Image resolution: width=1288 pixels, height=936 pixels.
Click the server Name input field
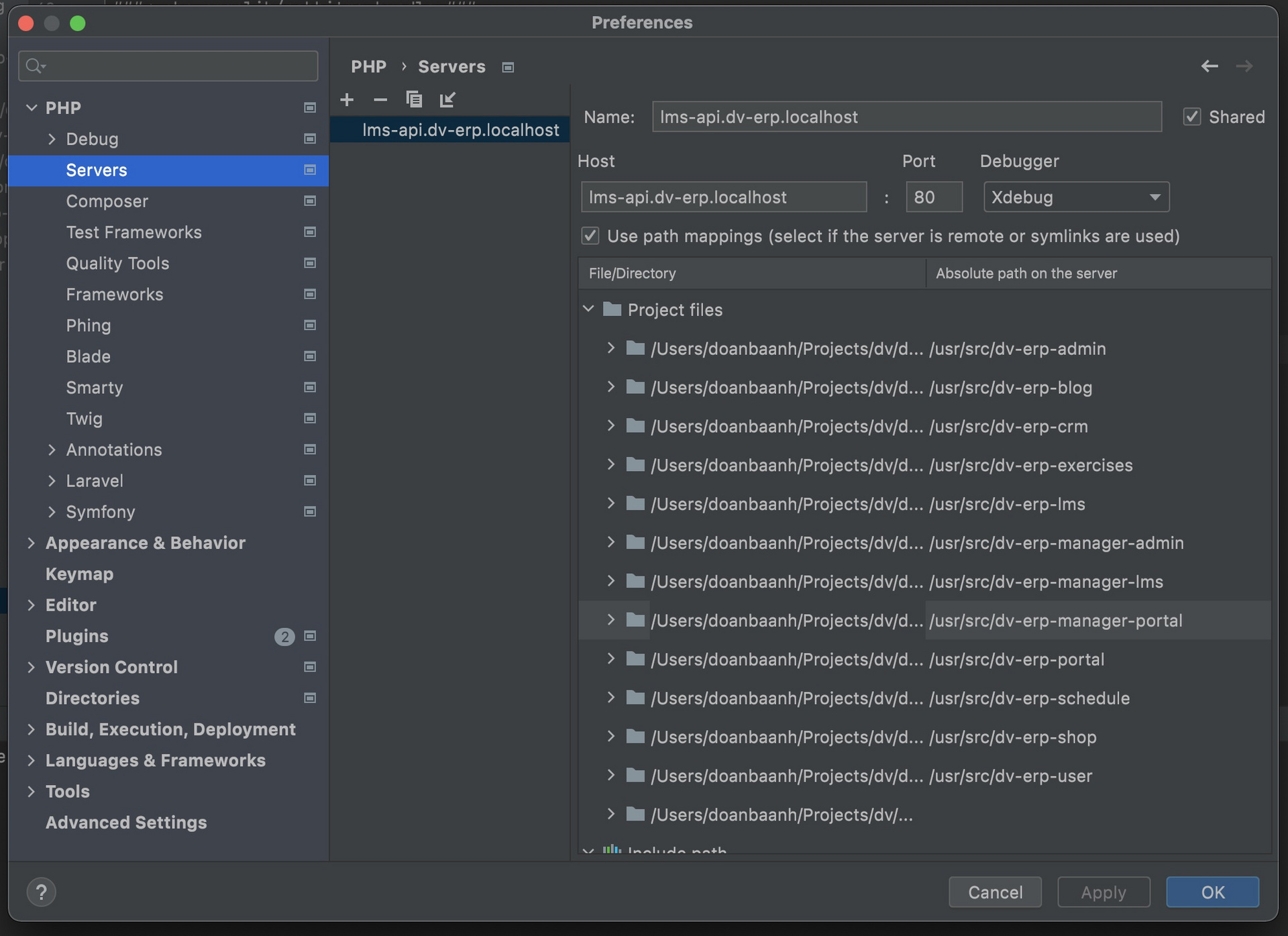pyautogui.click(x=907, y=117)
